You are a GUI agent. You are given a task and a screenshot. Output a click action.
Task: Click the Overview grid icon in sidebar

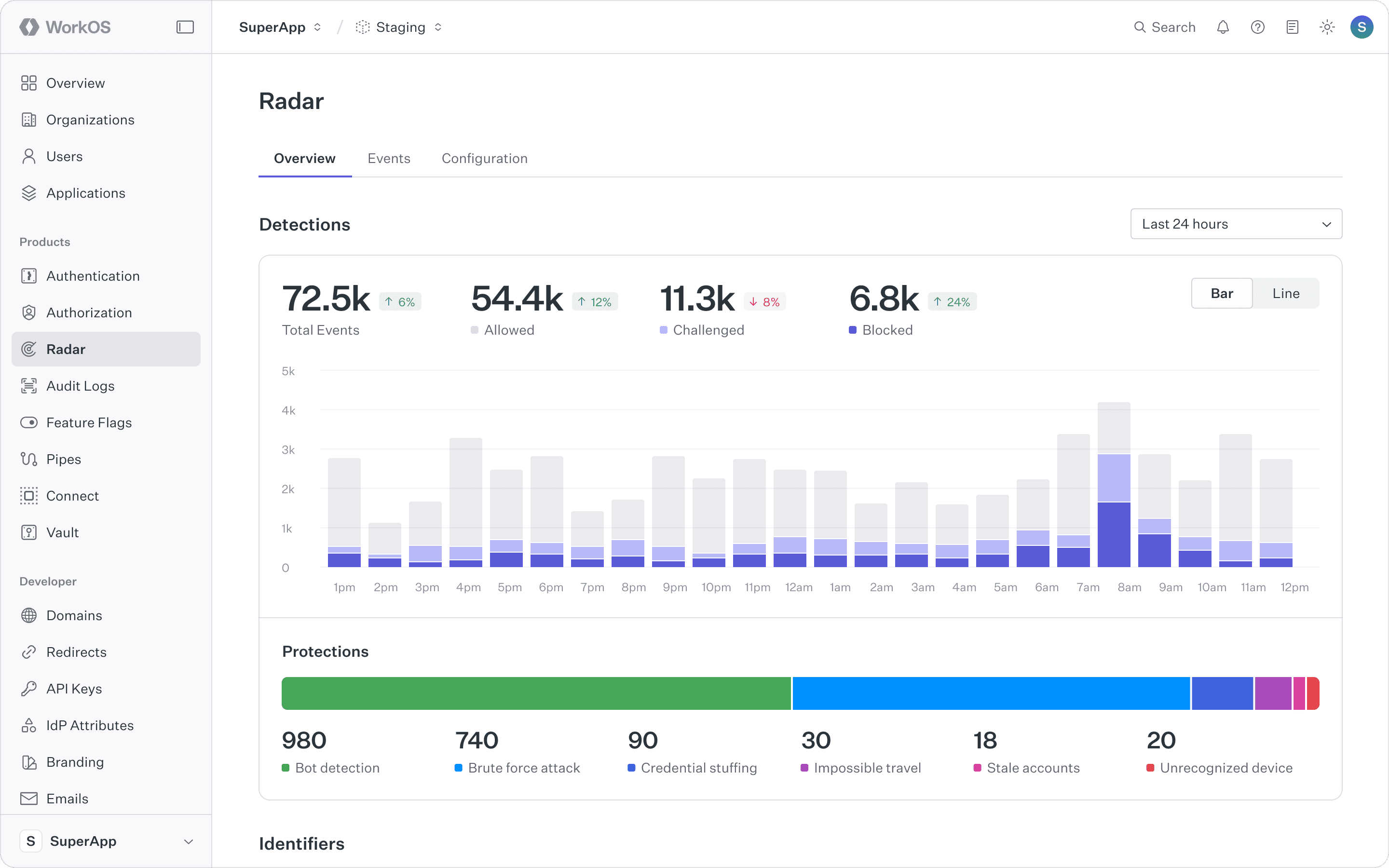tap(29, 83)
